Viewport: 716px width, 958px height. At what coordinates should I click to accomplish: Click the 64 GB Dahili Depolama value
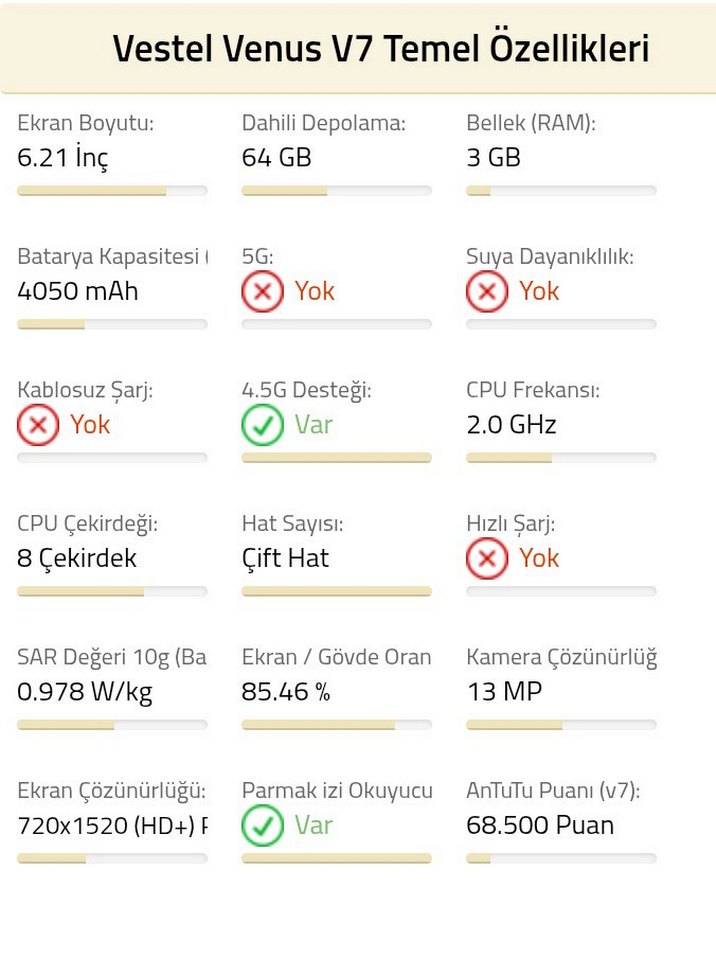tap(275, 157)
